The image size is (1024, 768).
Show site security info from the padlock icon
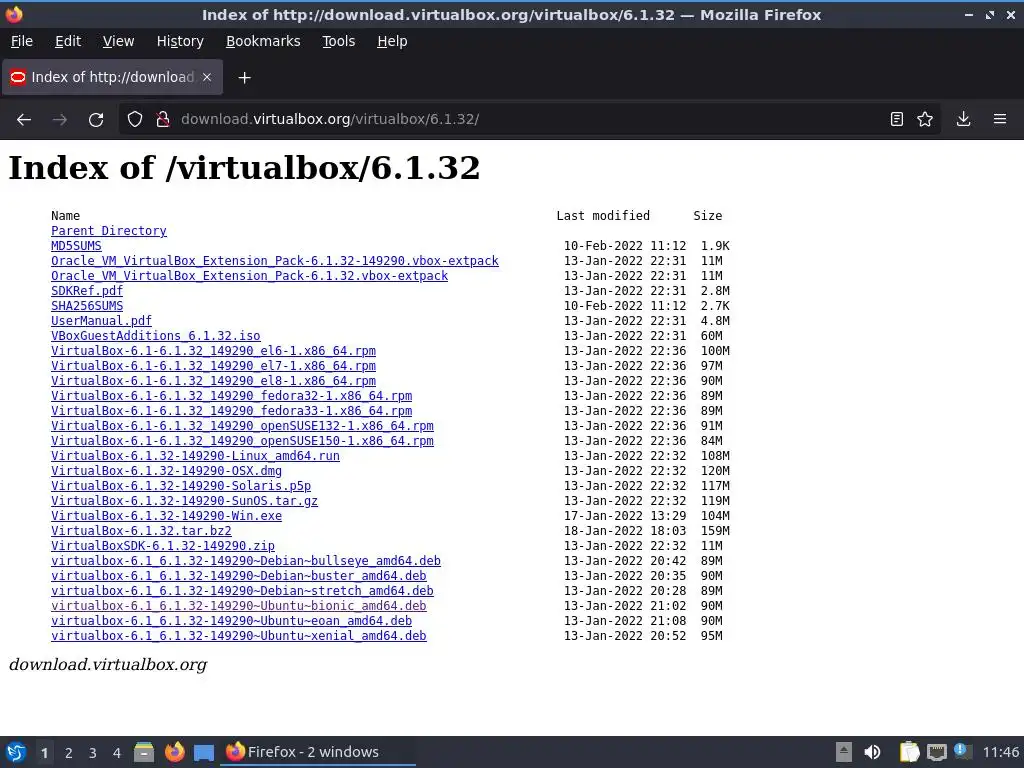(x=163, y=120)
